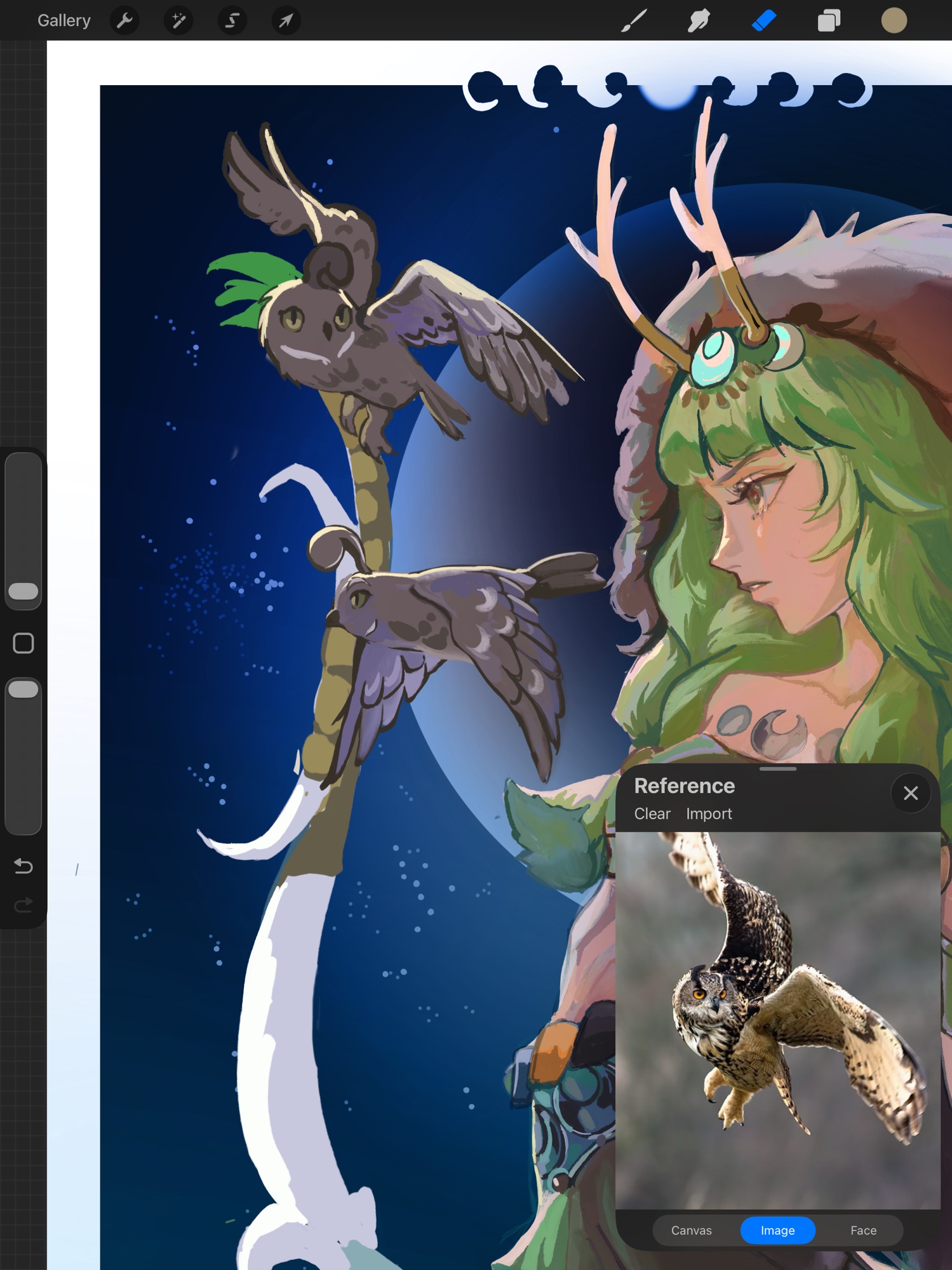Import a new reference image

[x=709, y=813]
